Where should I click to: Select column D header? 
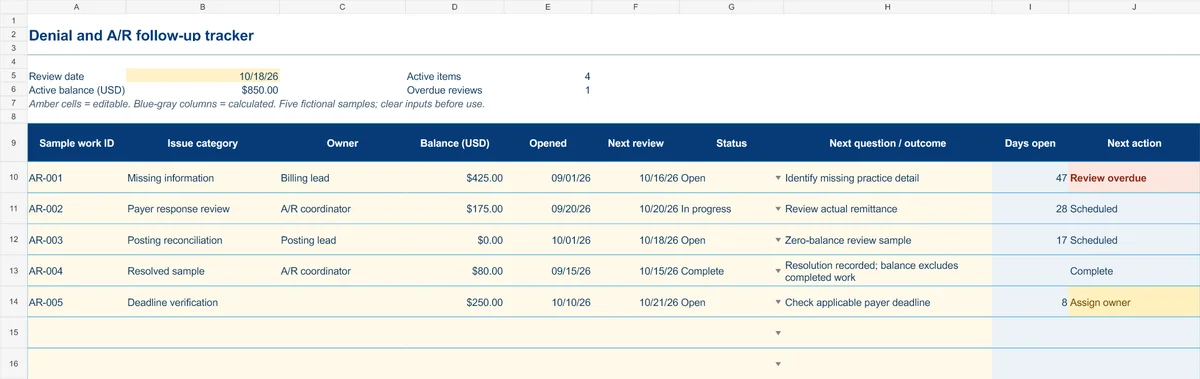click(455, 7)
